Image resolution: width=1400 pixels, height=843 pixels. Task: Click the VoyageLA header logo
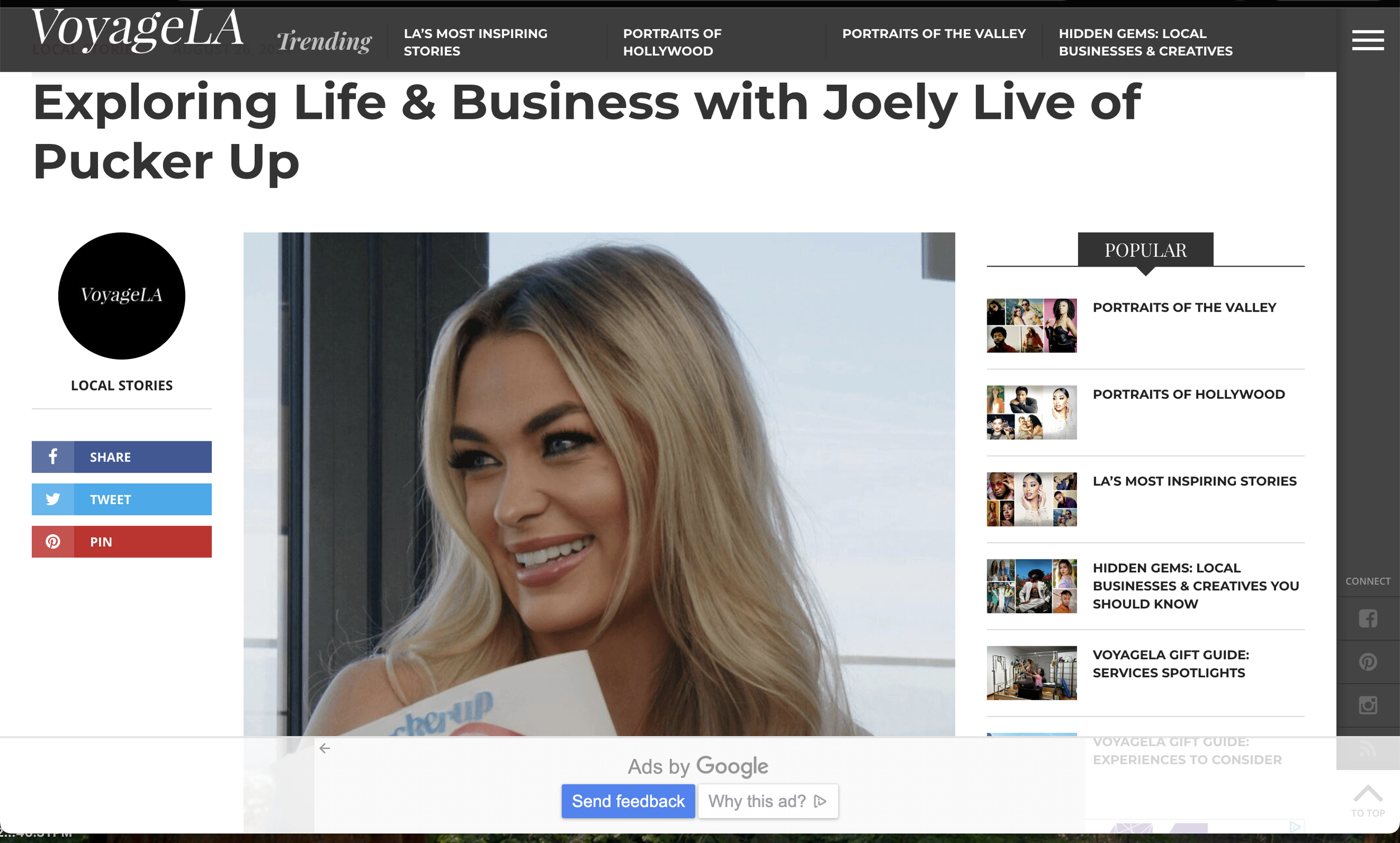point(137,31)
